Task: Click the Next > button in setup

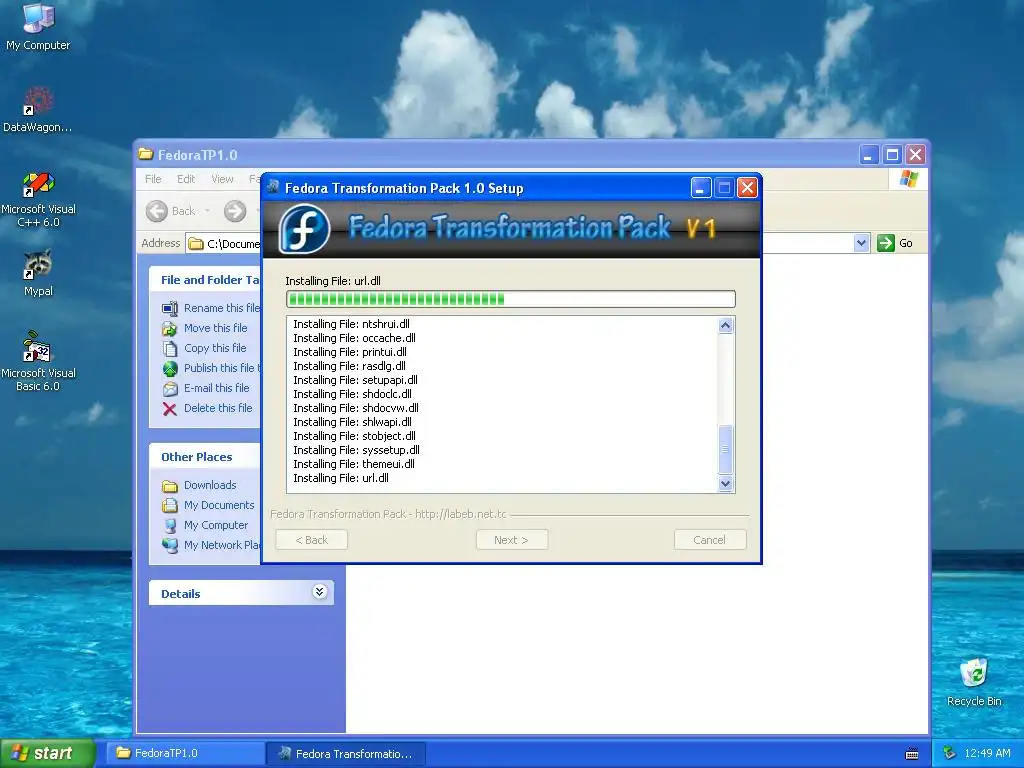Action: click(511, 539)
